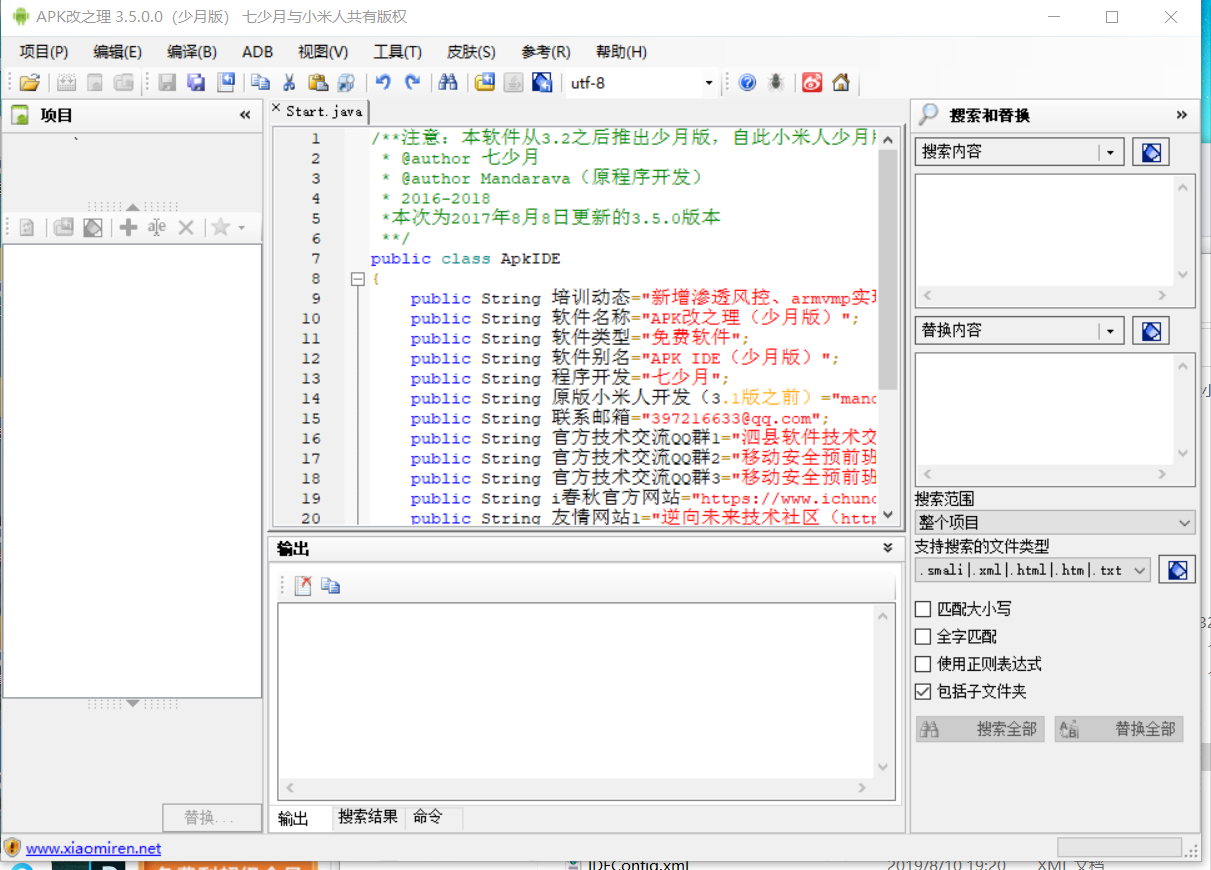Click the scissors Cut icon

click(x=289, y=83)
